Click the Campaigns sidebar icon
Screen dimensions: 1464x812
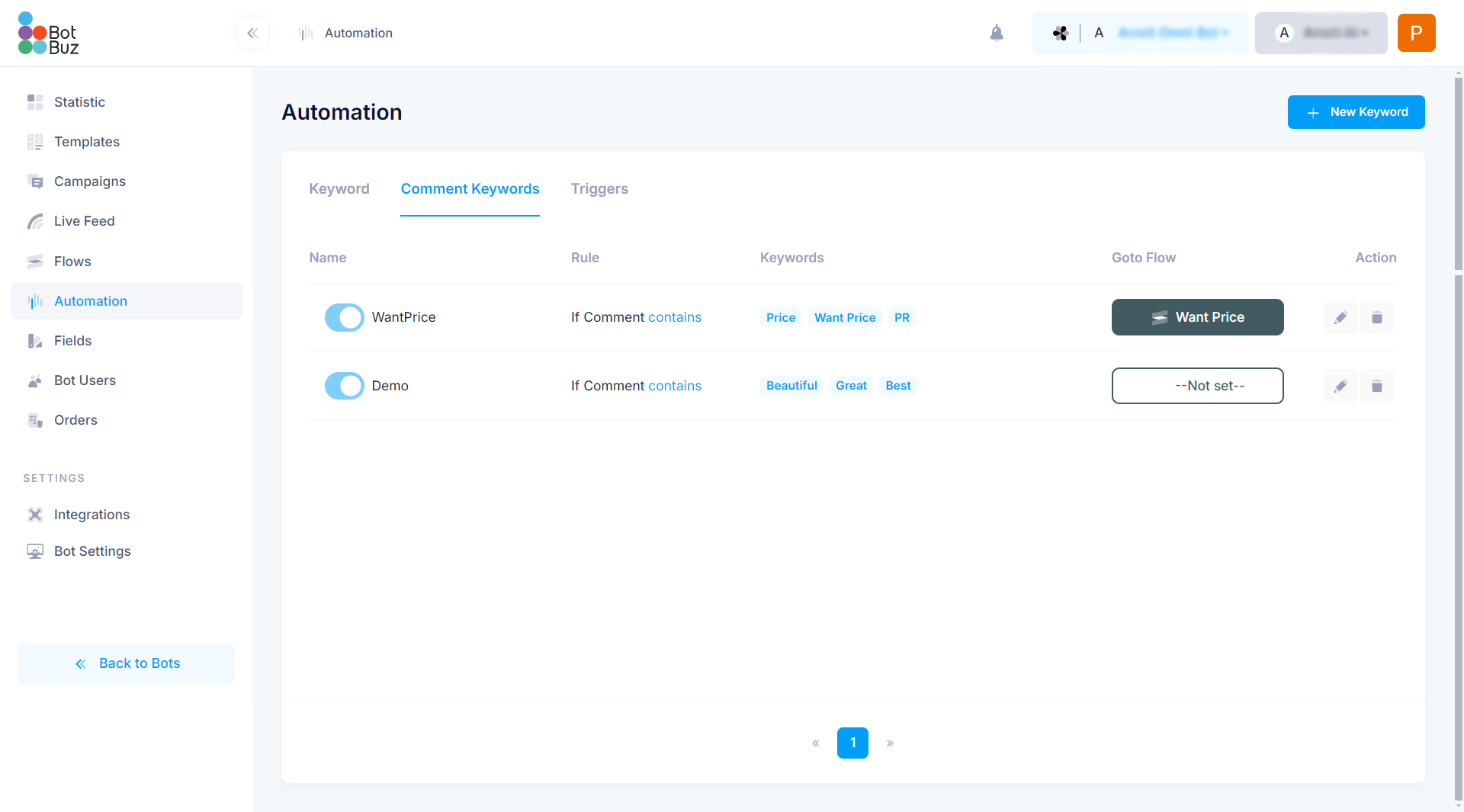tap(35, 181)
